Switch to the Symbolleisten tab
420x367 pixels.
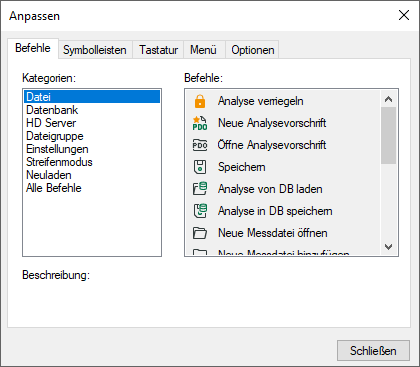(x=95, y=50)
